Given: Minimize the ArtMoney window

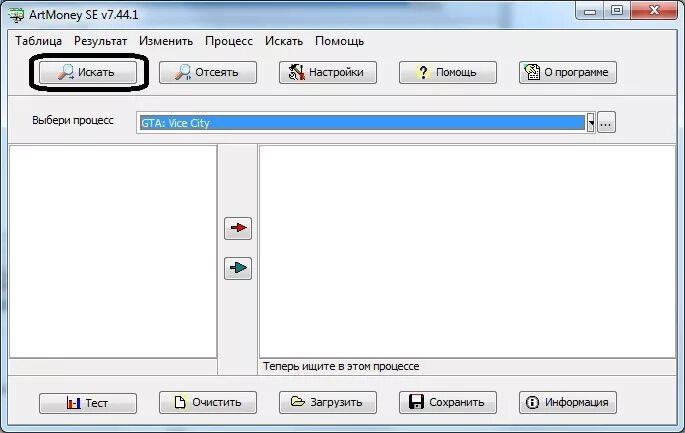Looking at the screenshot, I should (590, 11).
